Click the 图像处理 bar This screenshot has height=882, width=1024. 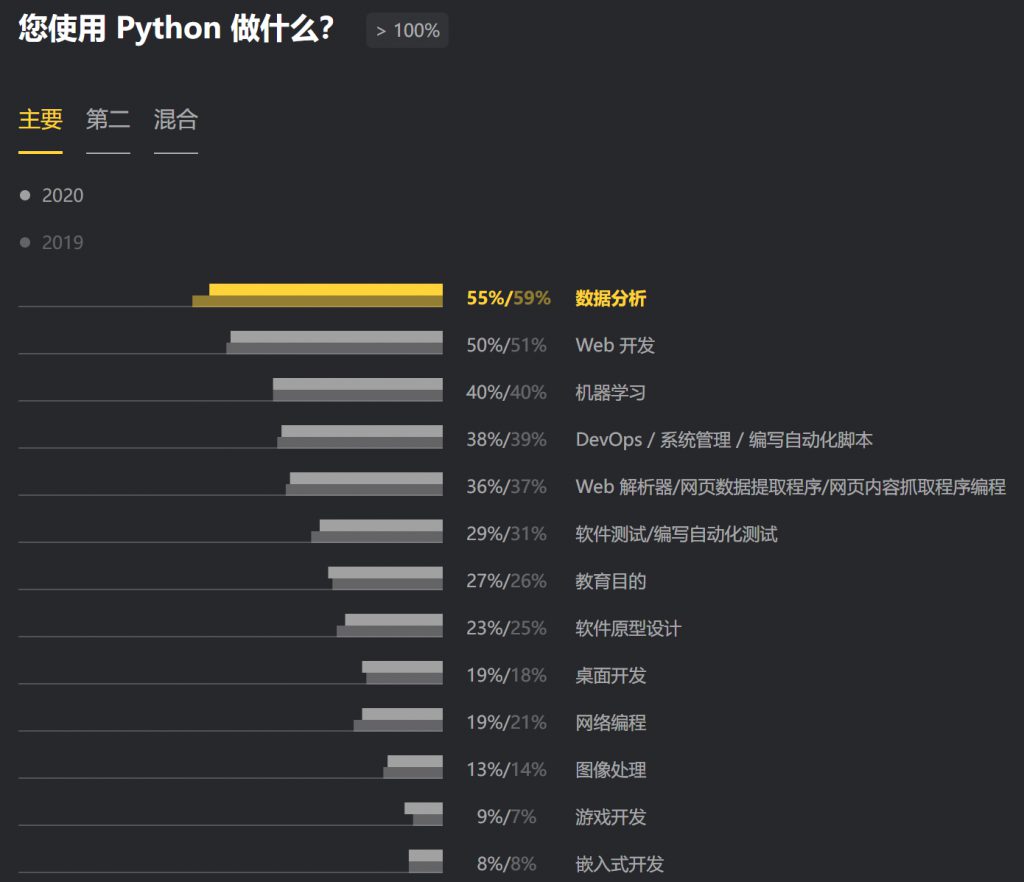(x=413, y=766)
